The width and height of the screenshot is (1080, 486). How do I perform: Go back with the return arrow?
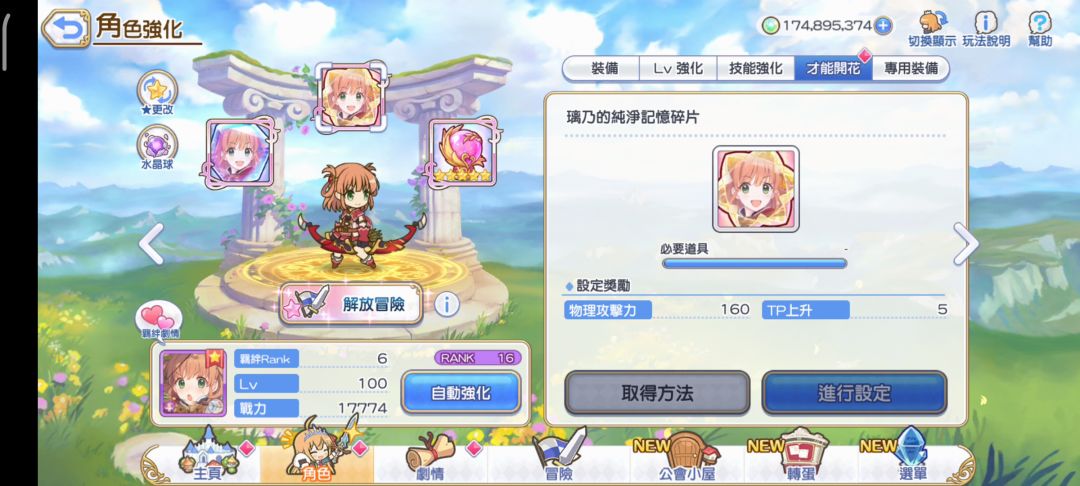pos(66,28)
